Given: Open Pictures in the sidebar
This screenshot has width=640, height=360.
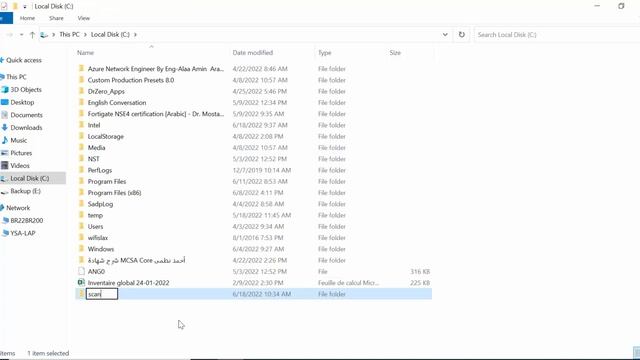Looking at the screenshot, I should (21, 153).
